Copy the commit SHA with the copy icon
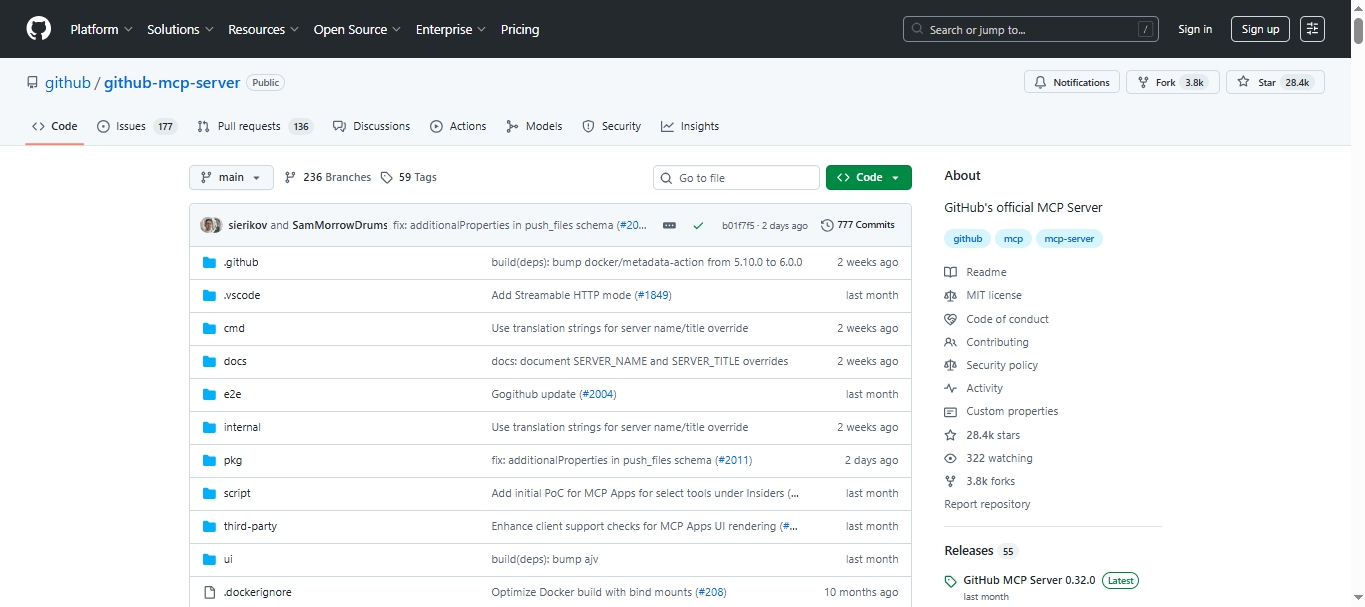Viewport: 1365px width, 607px height. (x=669, y=225)
